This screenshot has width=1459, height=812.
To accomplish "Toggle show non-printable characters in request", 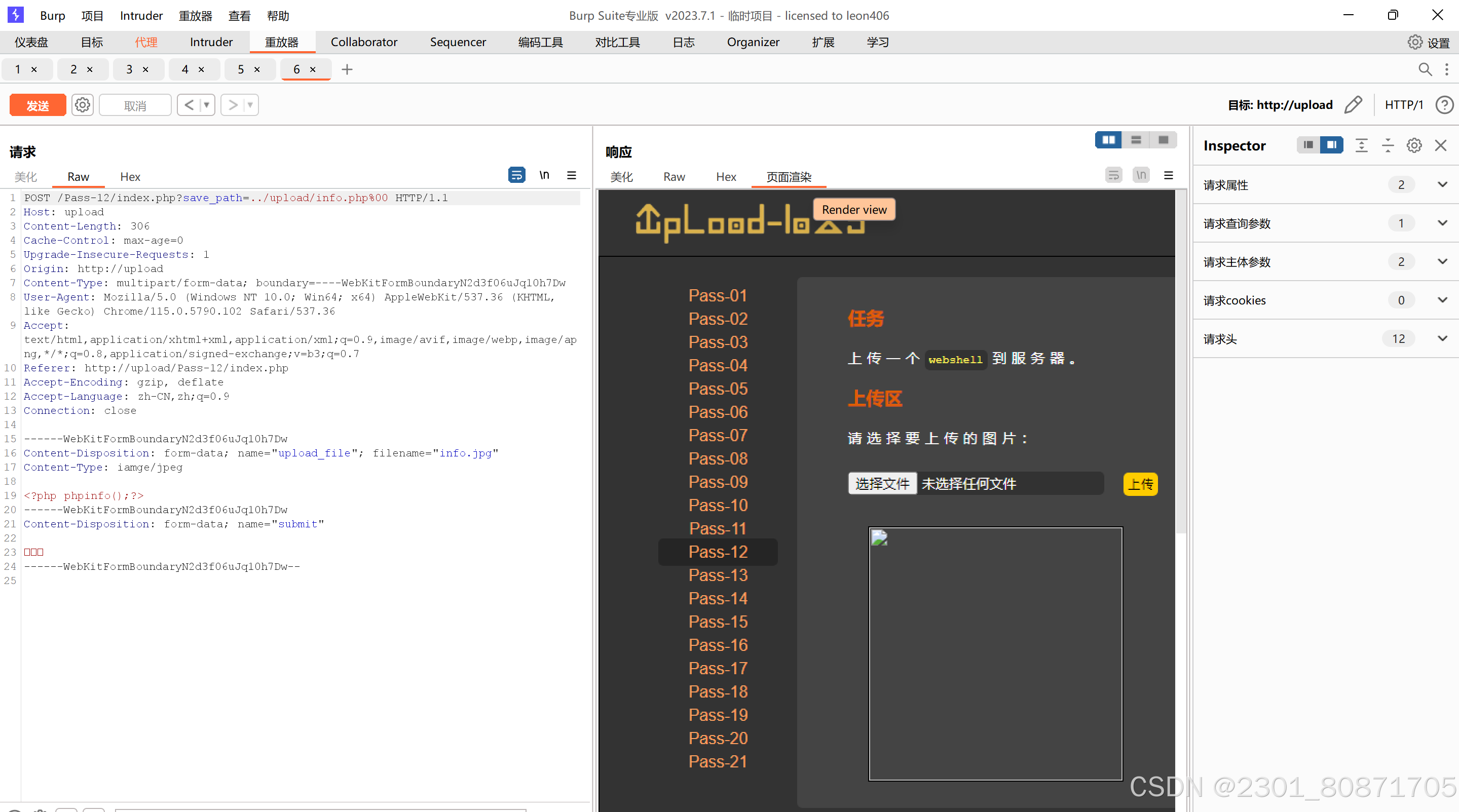I will [x=544, y=175].
